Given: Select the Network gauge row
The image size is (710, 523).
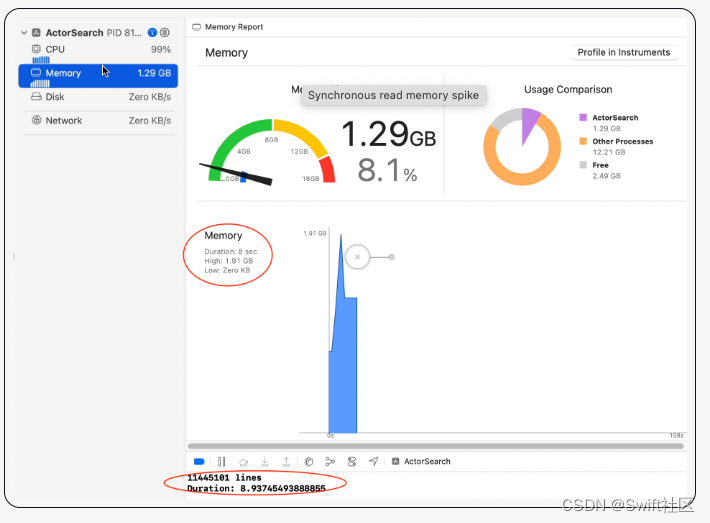Looking at the screenshot, I should (x=98, y=121).
